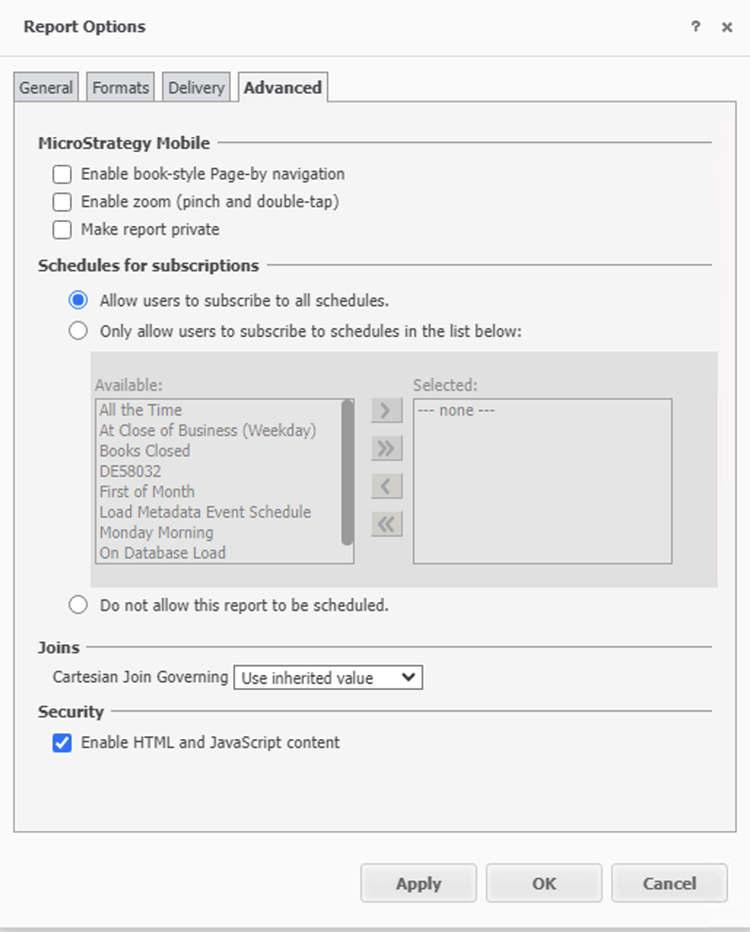
Task: Click the add all double-arrow button
Action: (386, 448)
